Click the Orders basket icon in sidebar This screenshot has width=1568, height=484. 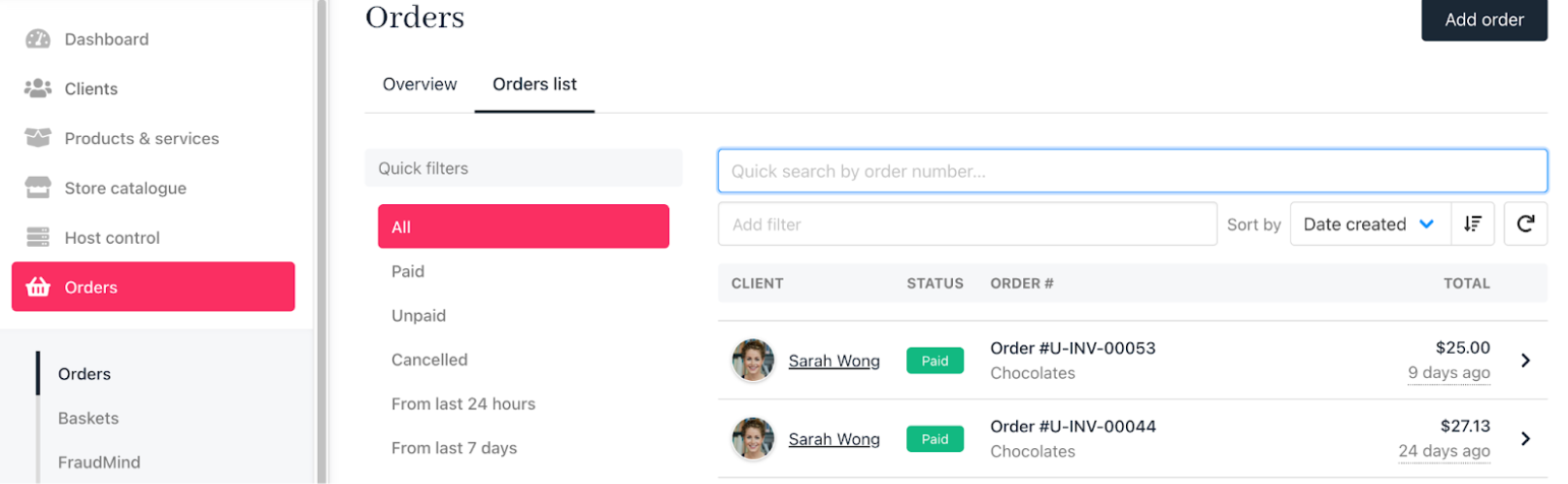click(38, 287)
